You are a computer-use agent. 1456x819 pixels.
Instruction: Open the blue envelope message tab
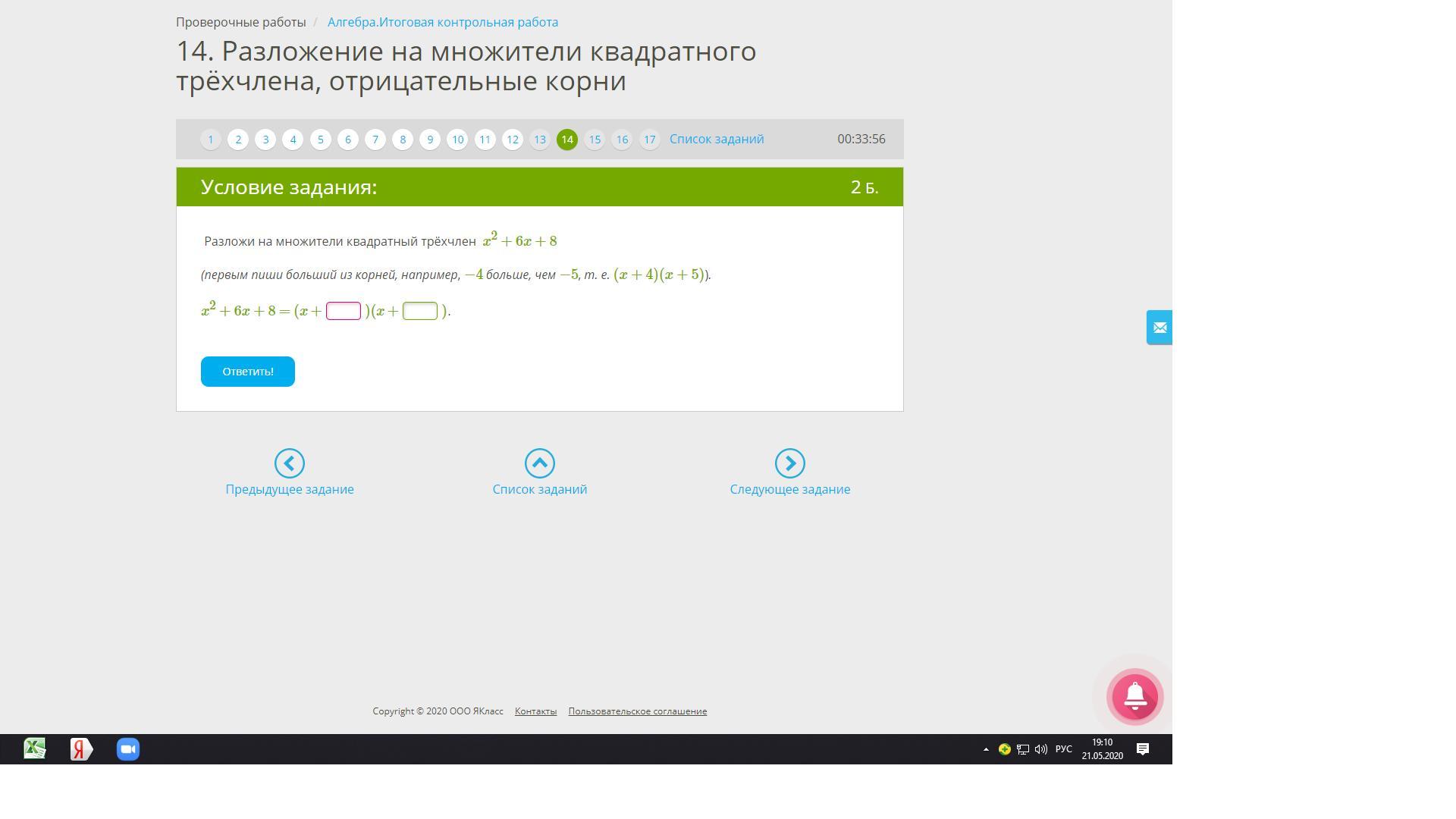point(1159,328)
